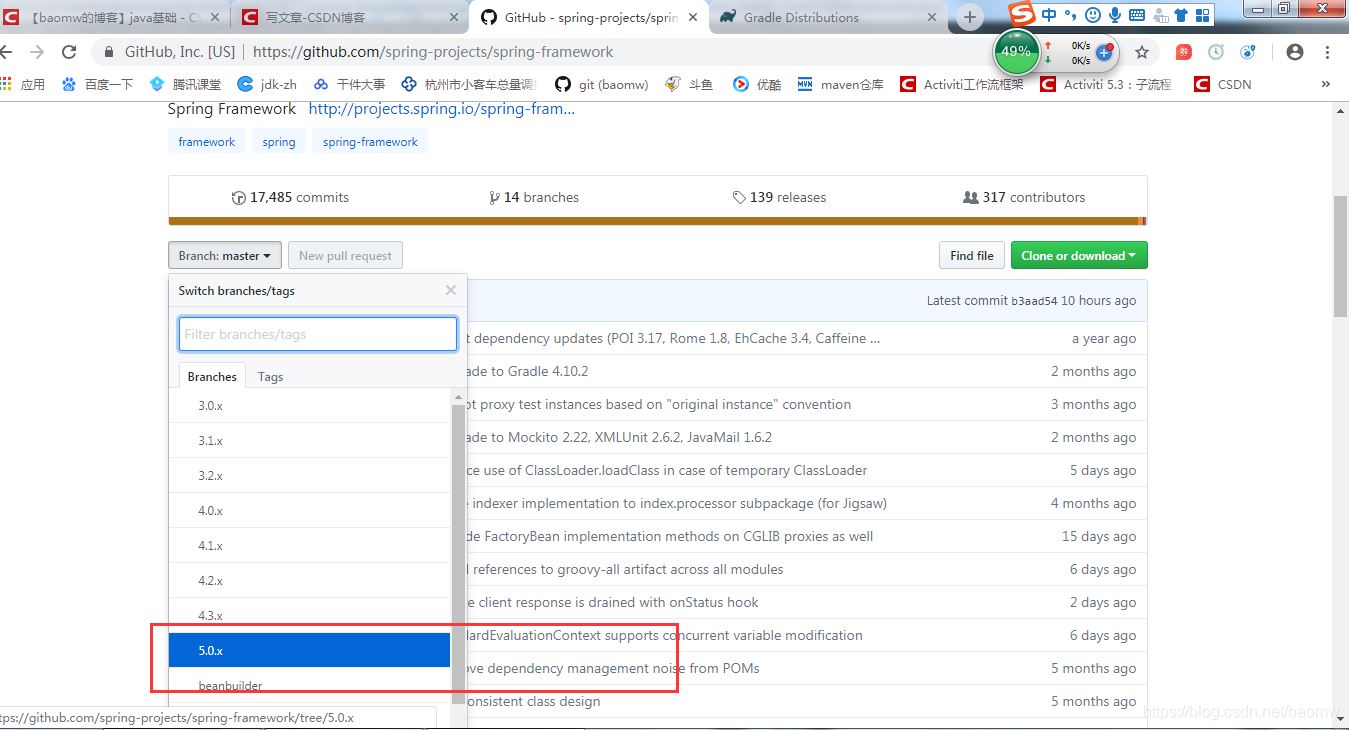
Task: Open the projects.spring.io homepage link
Action: pyautogui.click(x=441, y=109)
